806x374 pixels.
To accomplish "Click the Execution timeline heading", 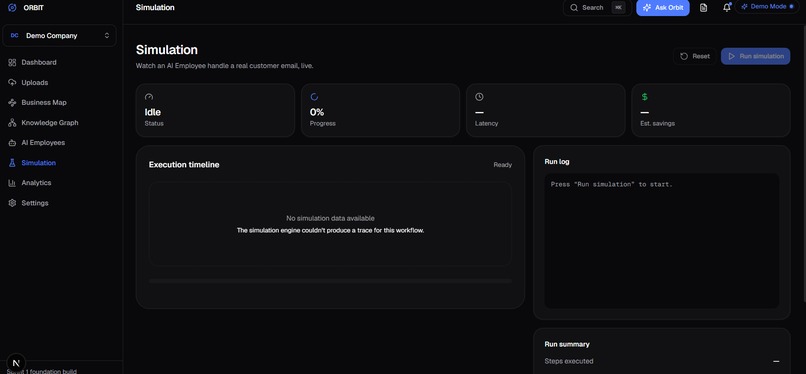I will pos(184,165).
